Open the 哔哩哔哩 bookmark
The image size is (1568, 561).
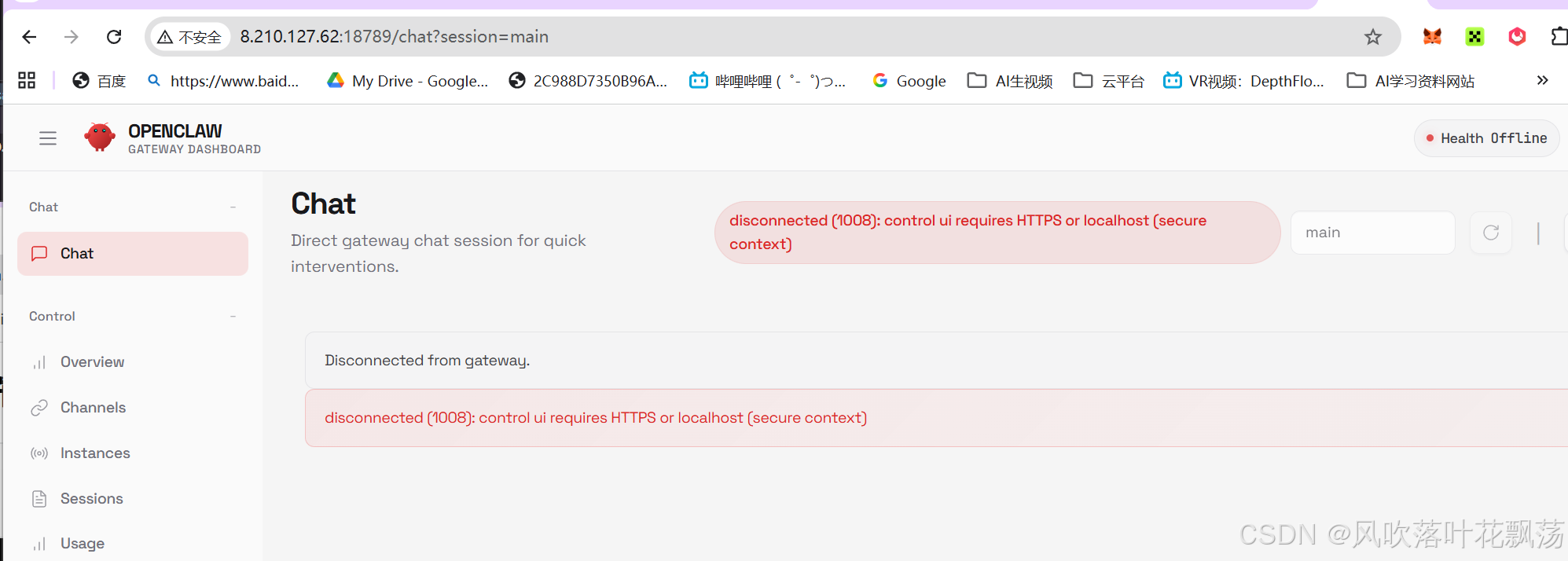[x=767, y=81]
